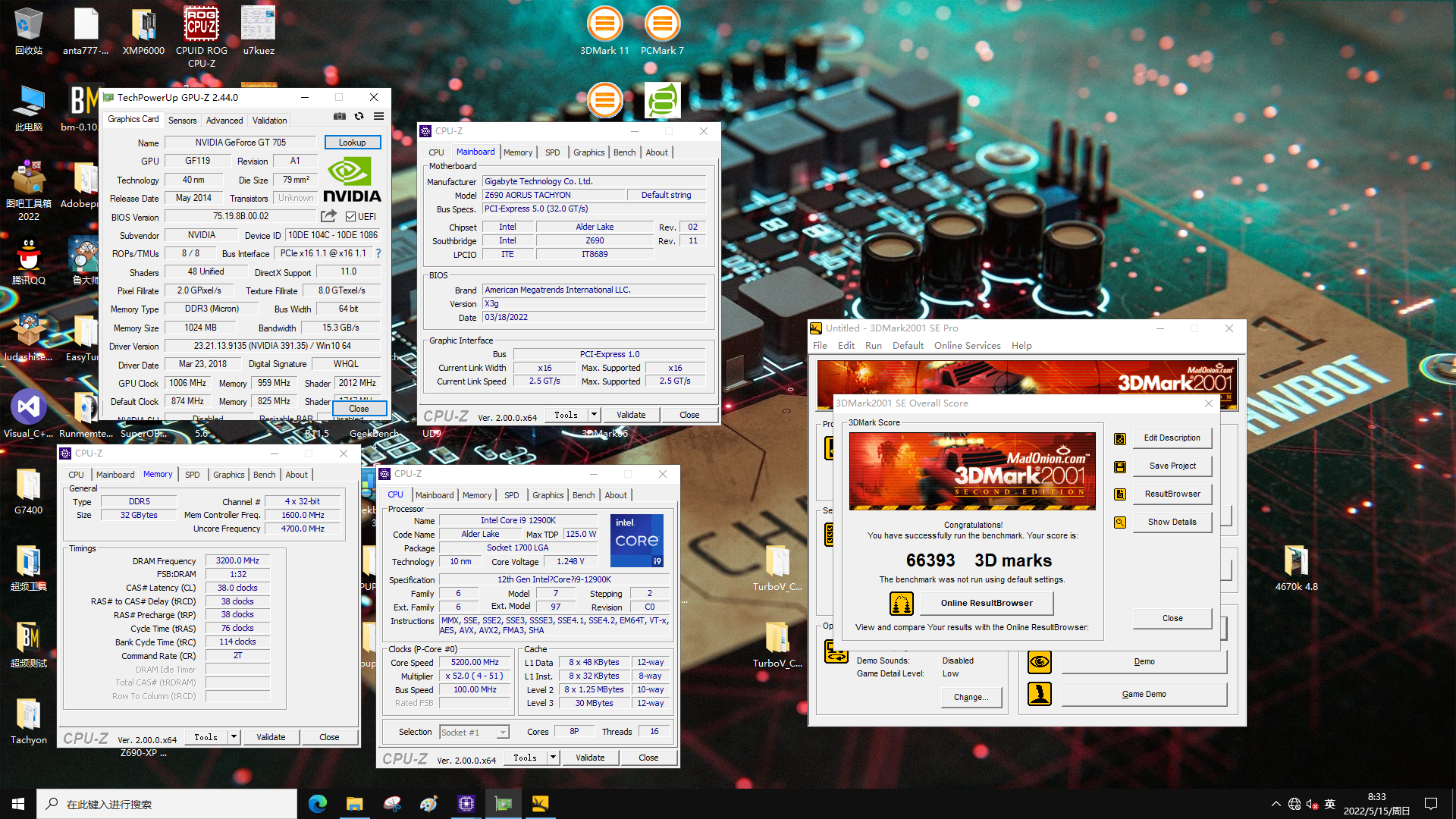Click the Online ResultBrowser button
Screen dimensions: 1456x819
[987, 604]
